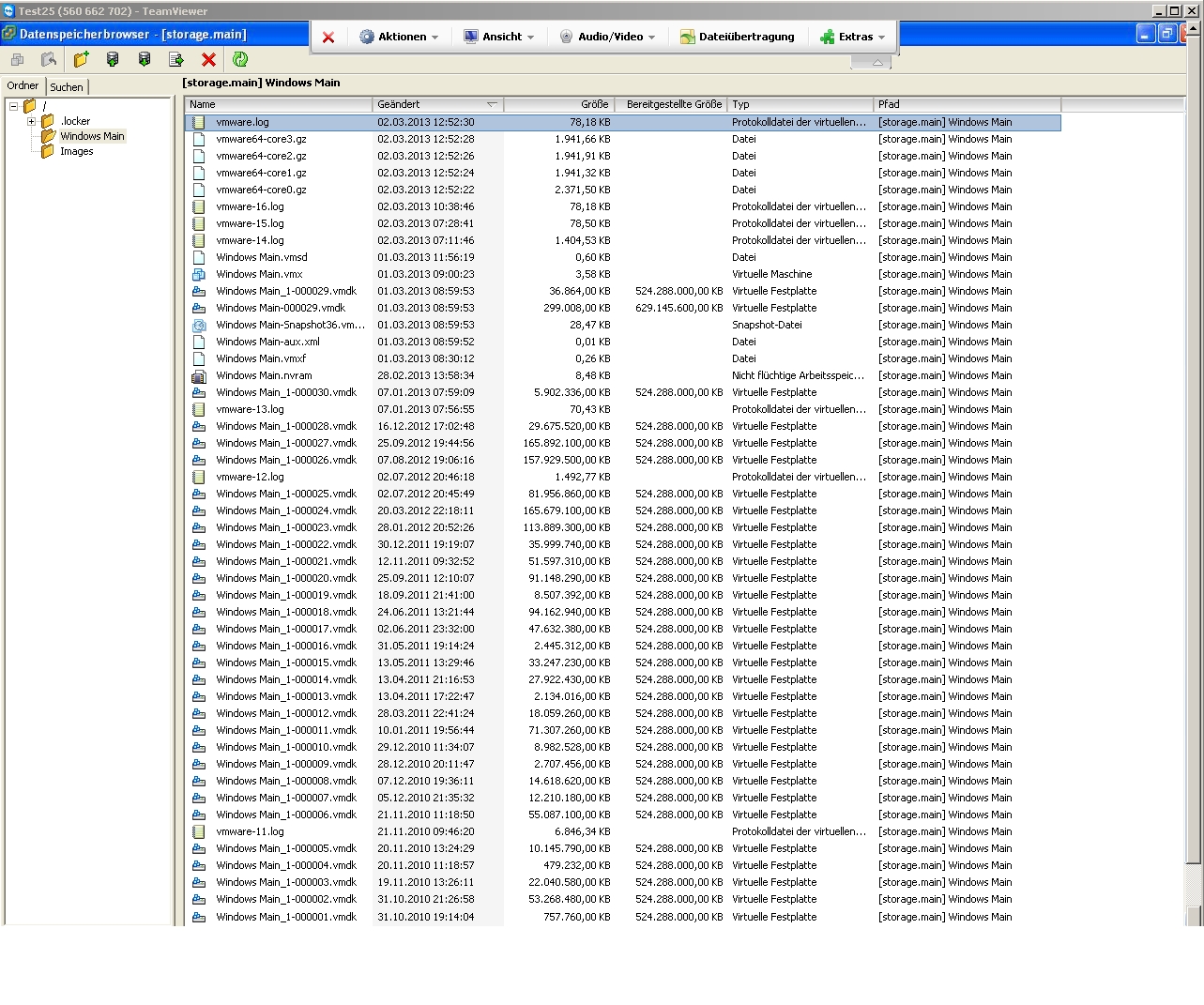Click the move/export file toolbar icon

click(176, 59)
